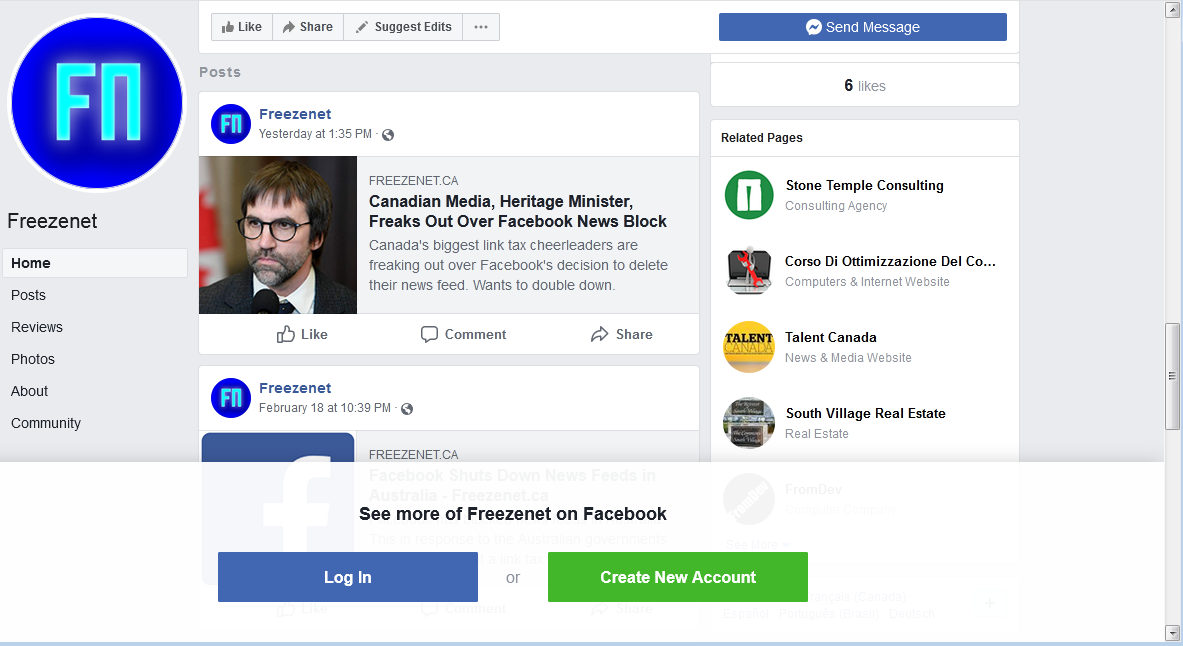Click the Share button in page toolbar

pyautogui.click(x=308, y=27)
